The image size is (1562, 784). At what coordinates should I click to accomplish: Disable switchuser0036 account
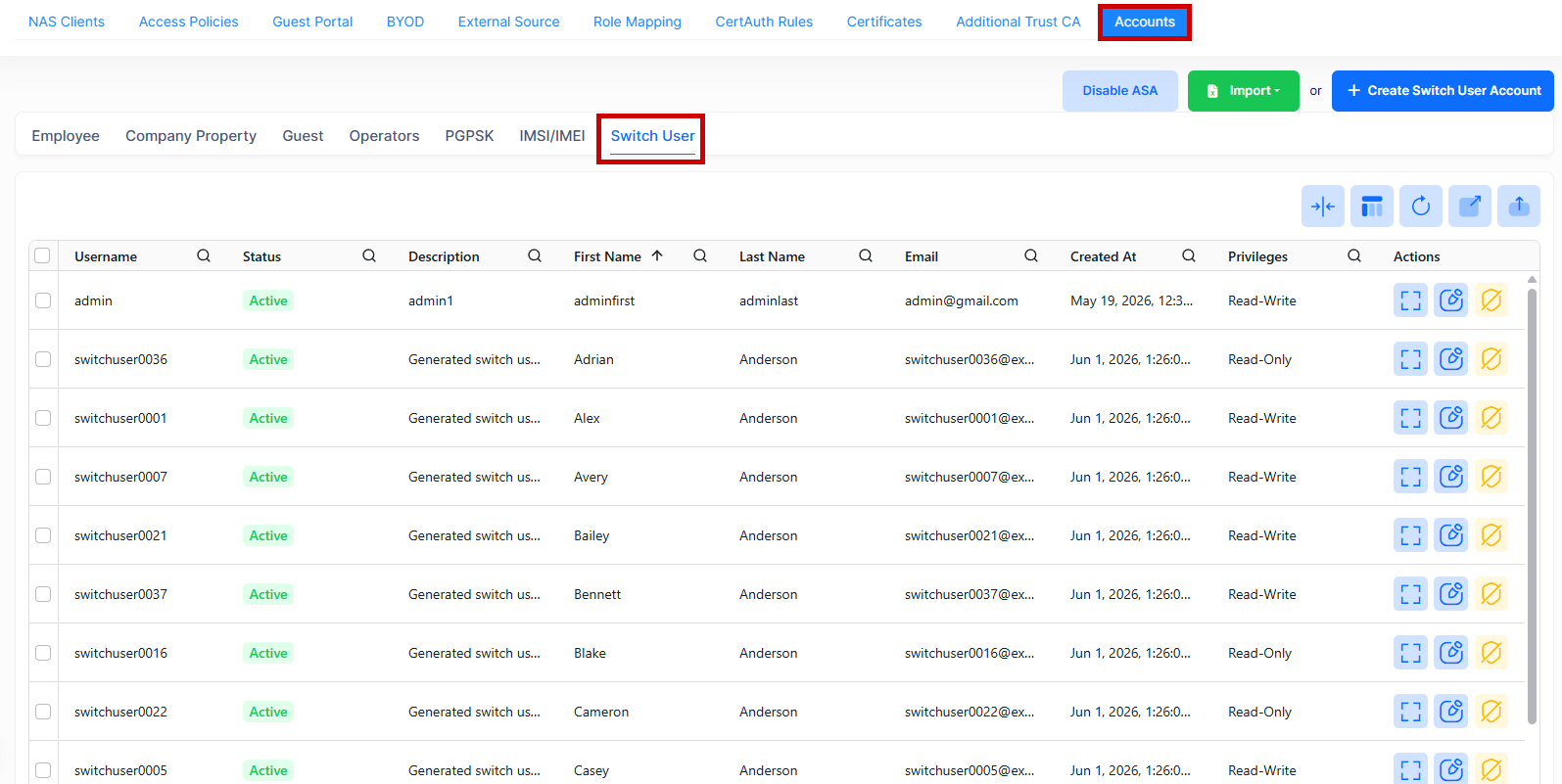click(x=1491, y=359)
